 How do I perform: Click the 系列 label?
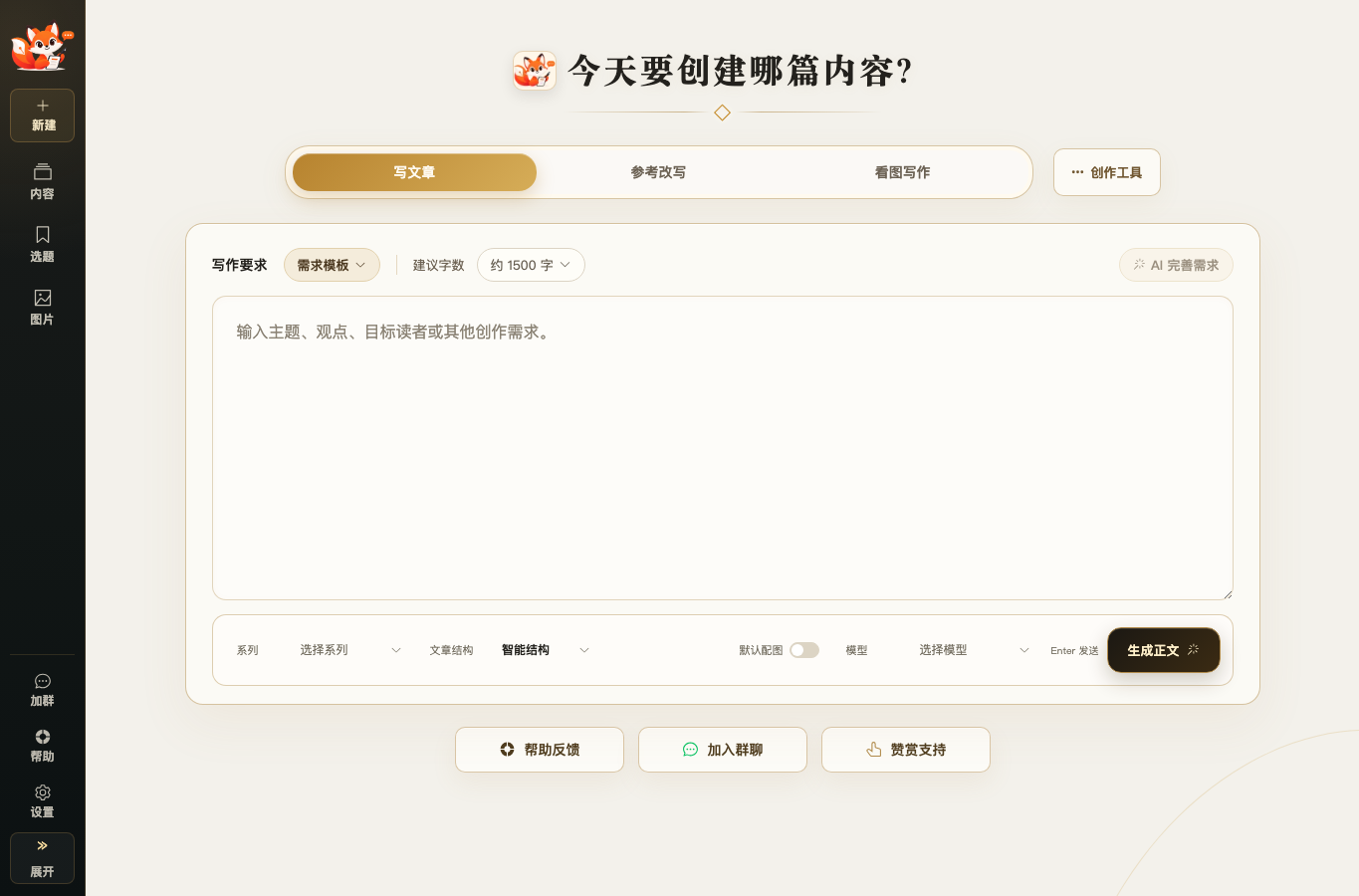point(247,650)
